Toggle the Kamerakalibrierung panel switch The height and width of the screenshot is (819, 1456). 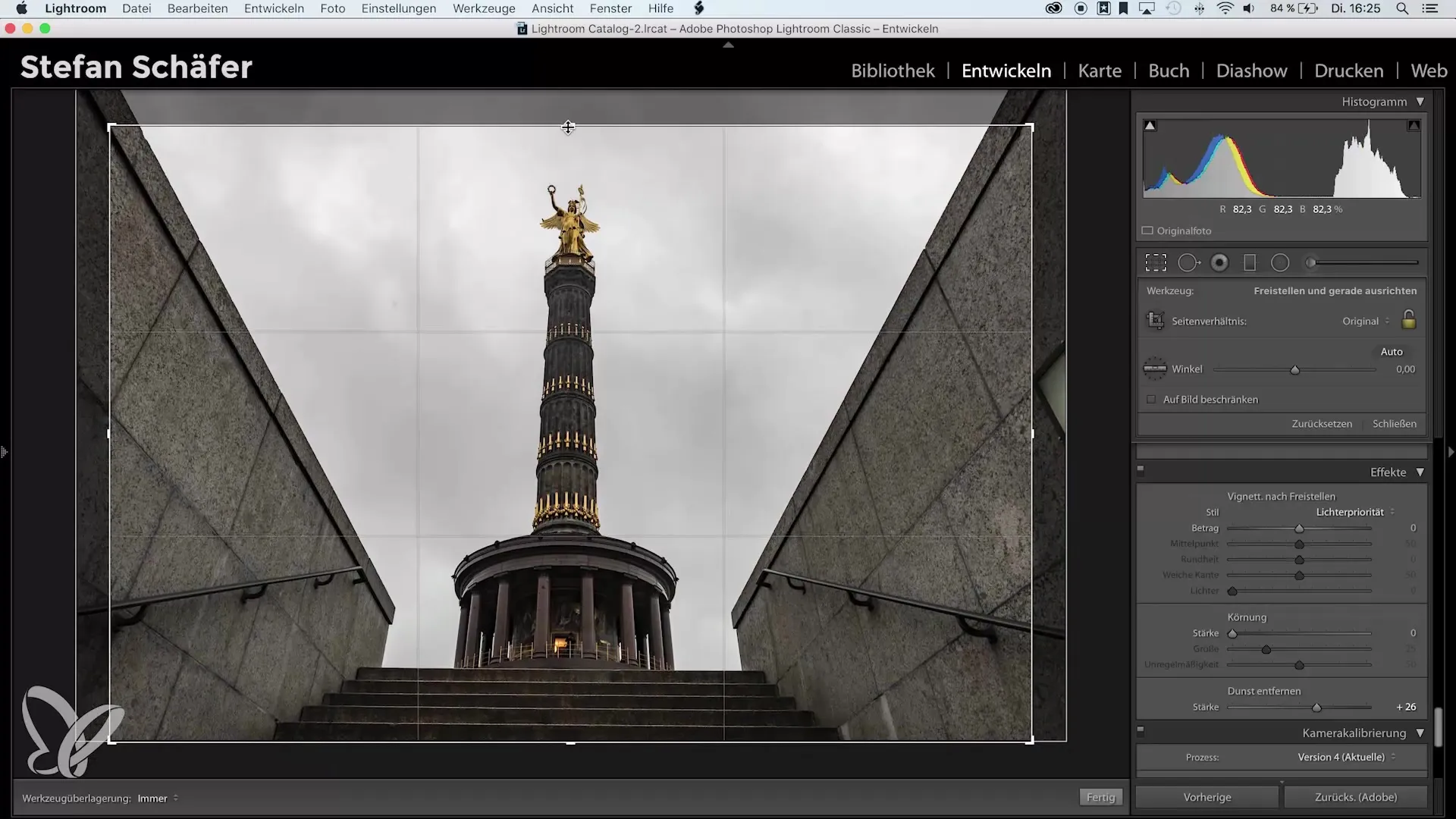tap(1141, 730)
